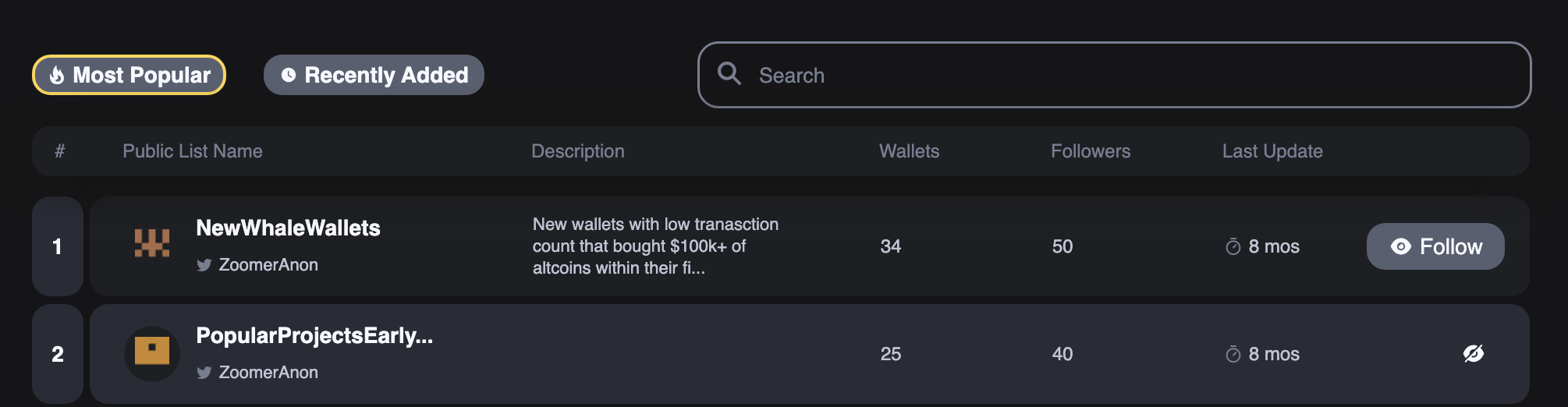Follow the NewWhaleWallets list
The height and width of the screenshot is (407, 1568).
[x=1435, y=246]
